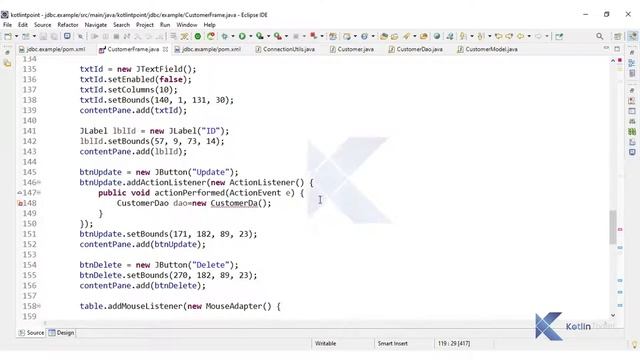This screenshot has width=640, height=360.
Task: Click the Smart Insert status field
Action: click(x=392, y=344)
